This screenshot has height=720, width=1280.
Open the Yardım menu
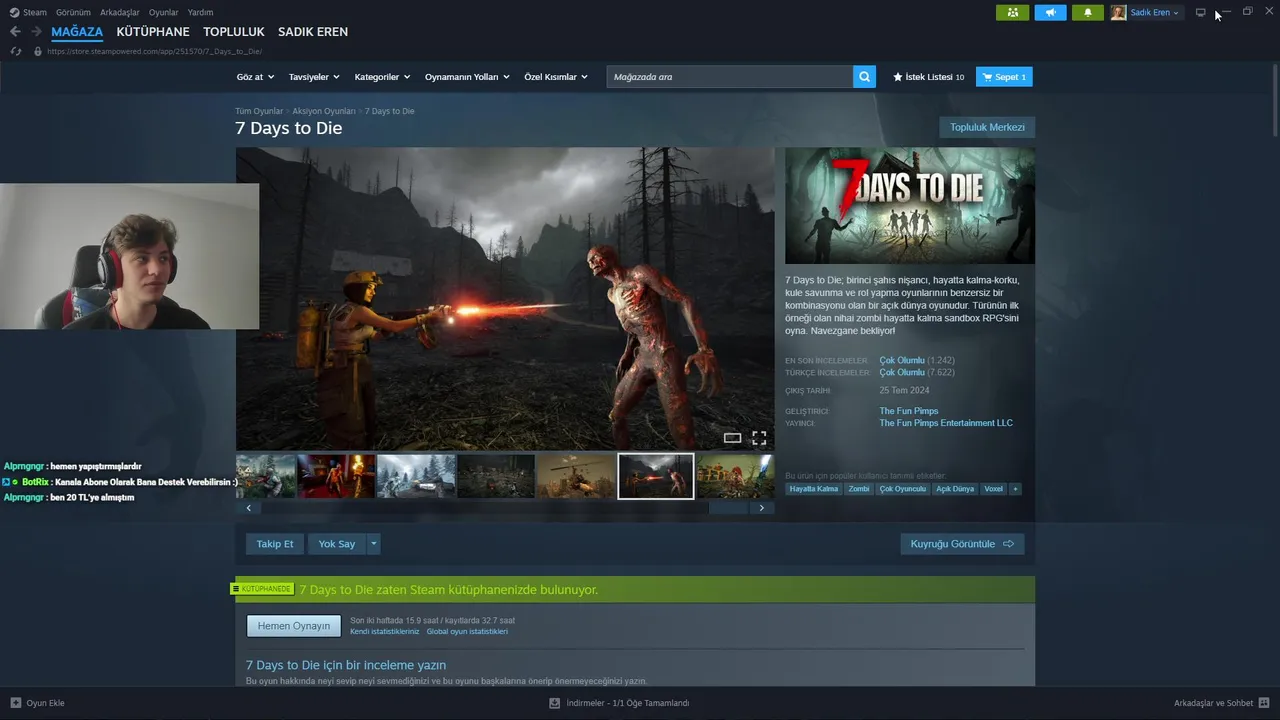(x=200, y=12)
